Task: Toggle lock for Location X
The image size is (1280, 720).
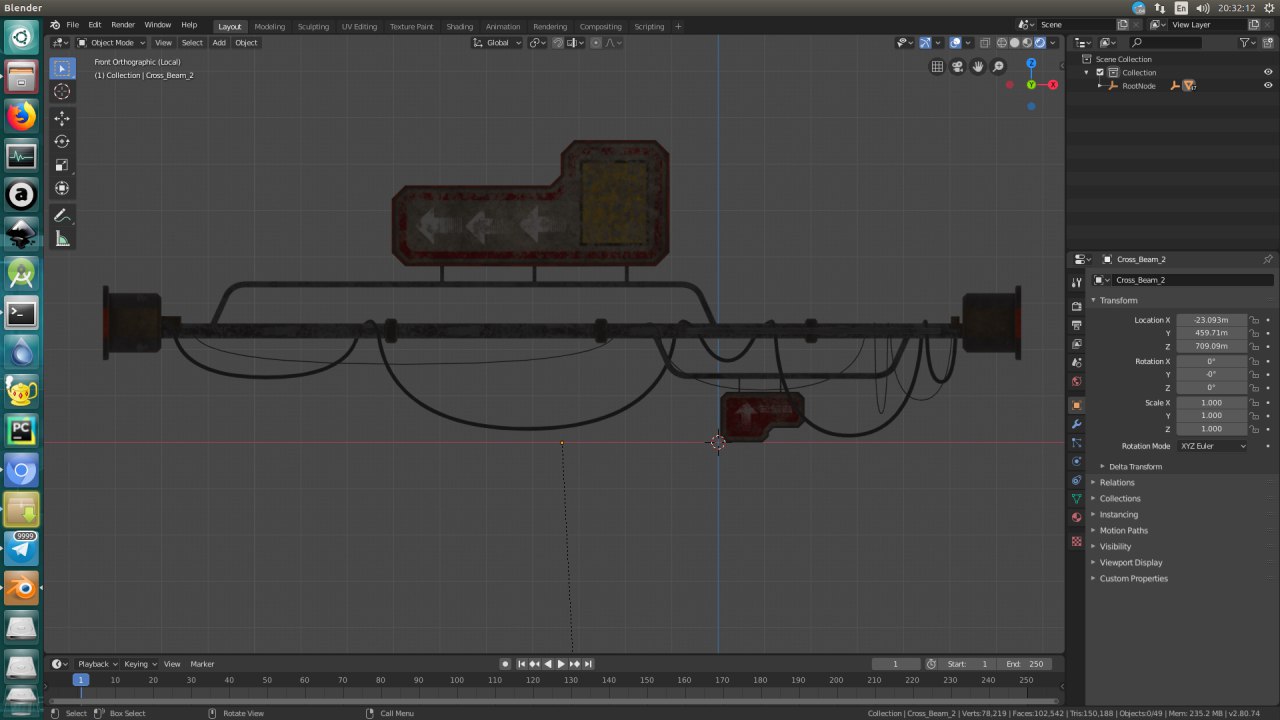Action: 1254,320
